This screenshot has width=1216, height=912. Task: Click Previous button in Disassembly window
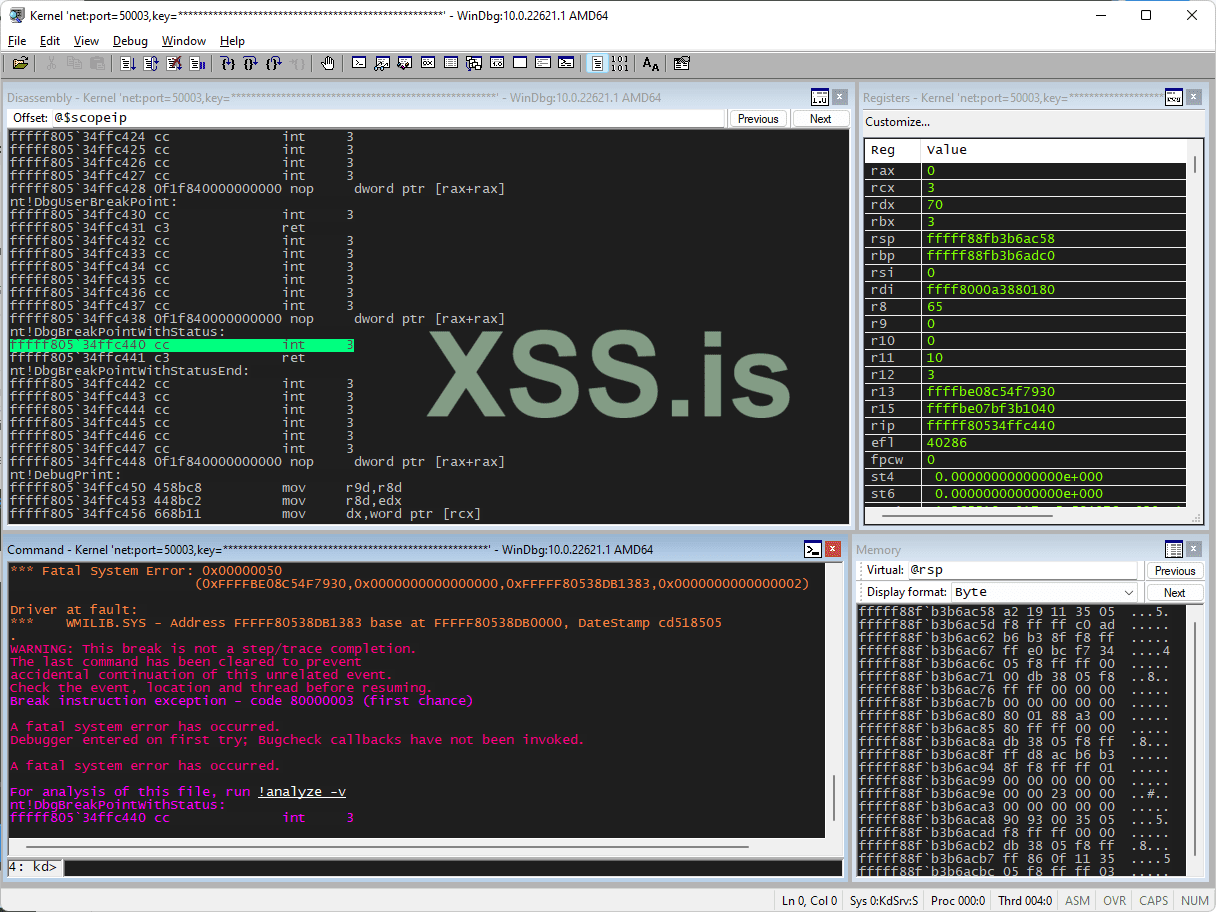tap(758, 118)
